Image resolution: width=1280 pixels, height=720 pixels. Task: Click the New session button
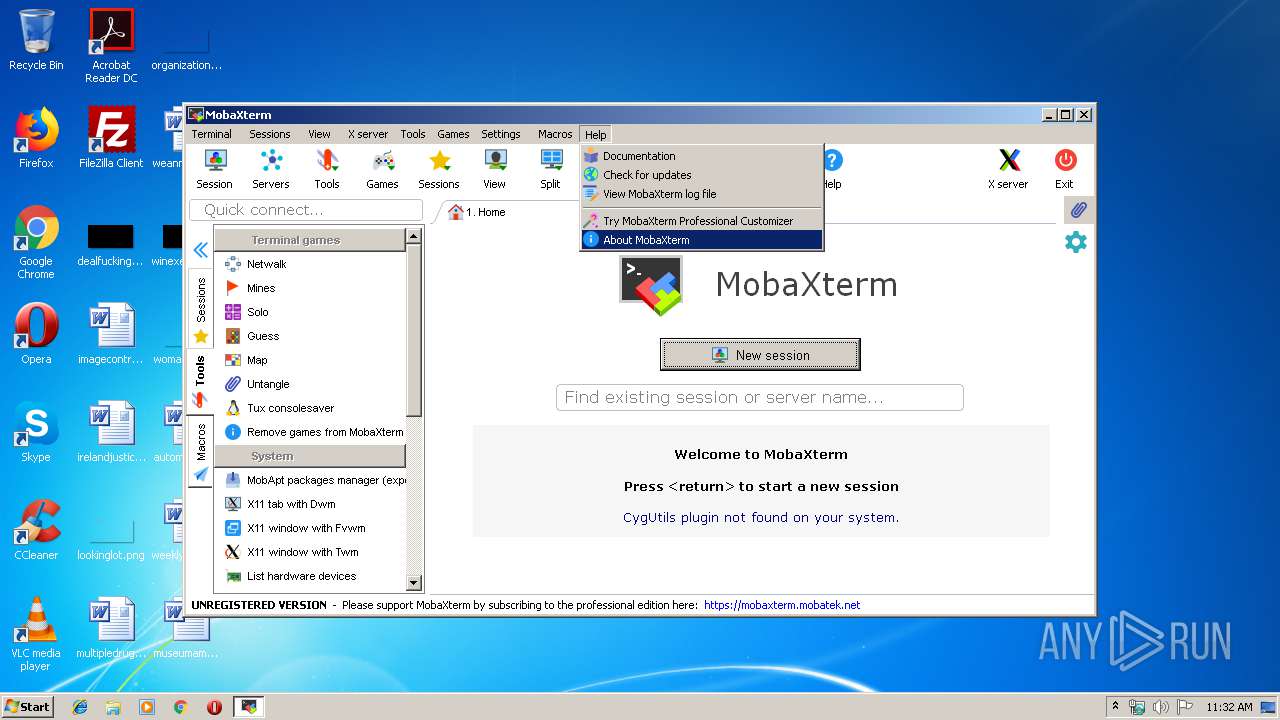tap(760, 355)
